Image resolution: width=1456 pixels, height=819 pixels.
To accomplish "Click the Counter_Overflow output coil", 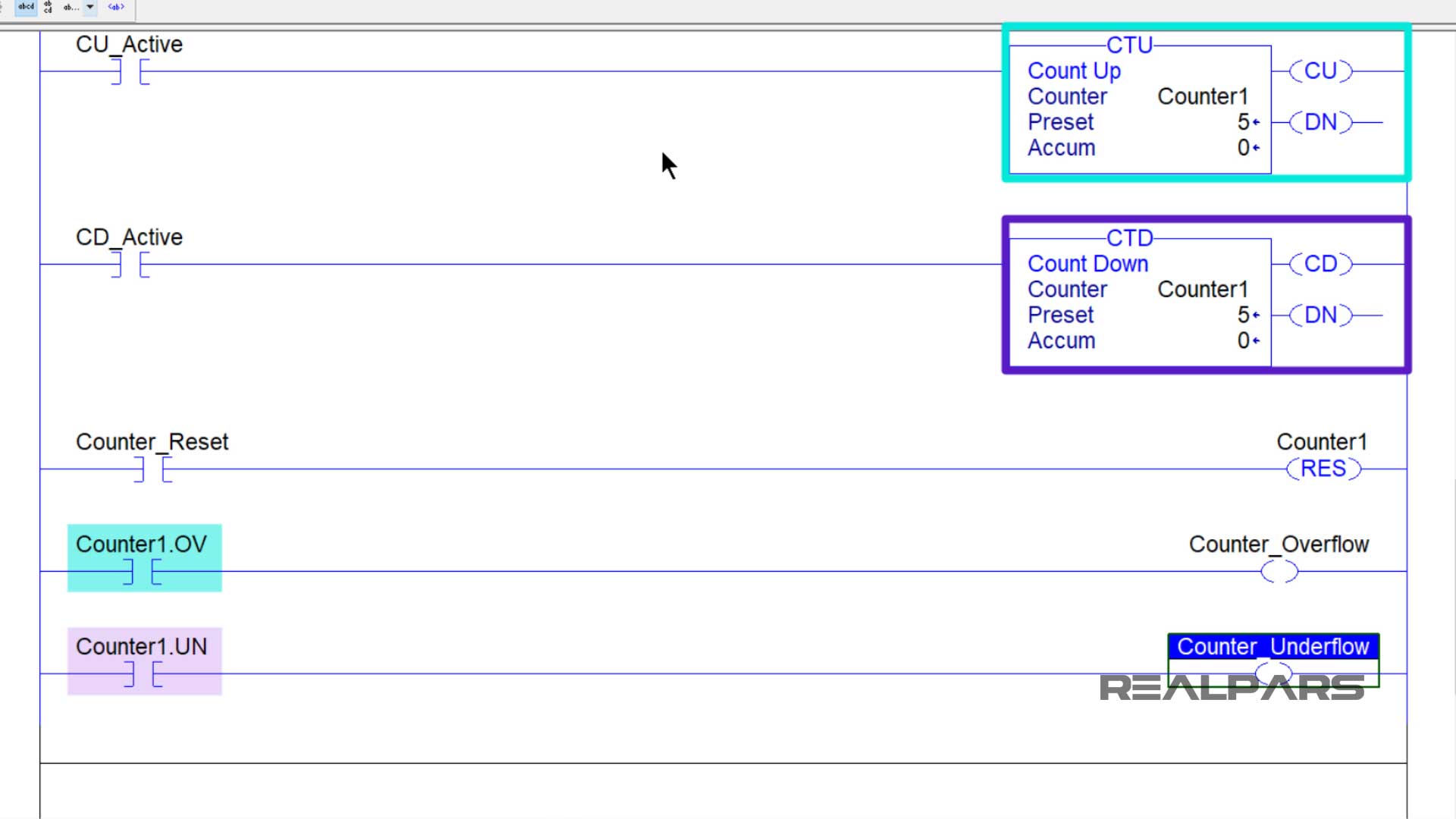I will (1279, 572).
